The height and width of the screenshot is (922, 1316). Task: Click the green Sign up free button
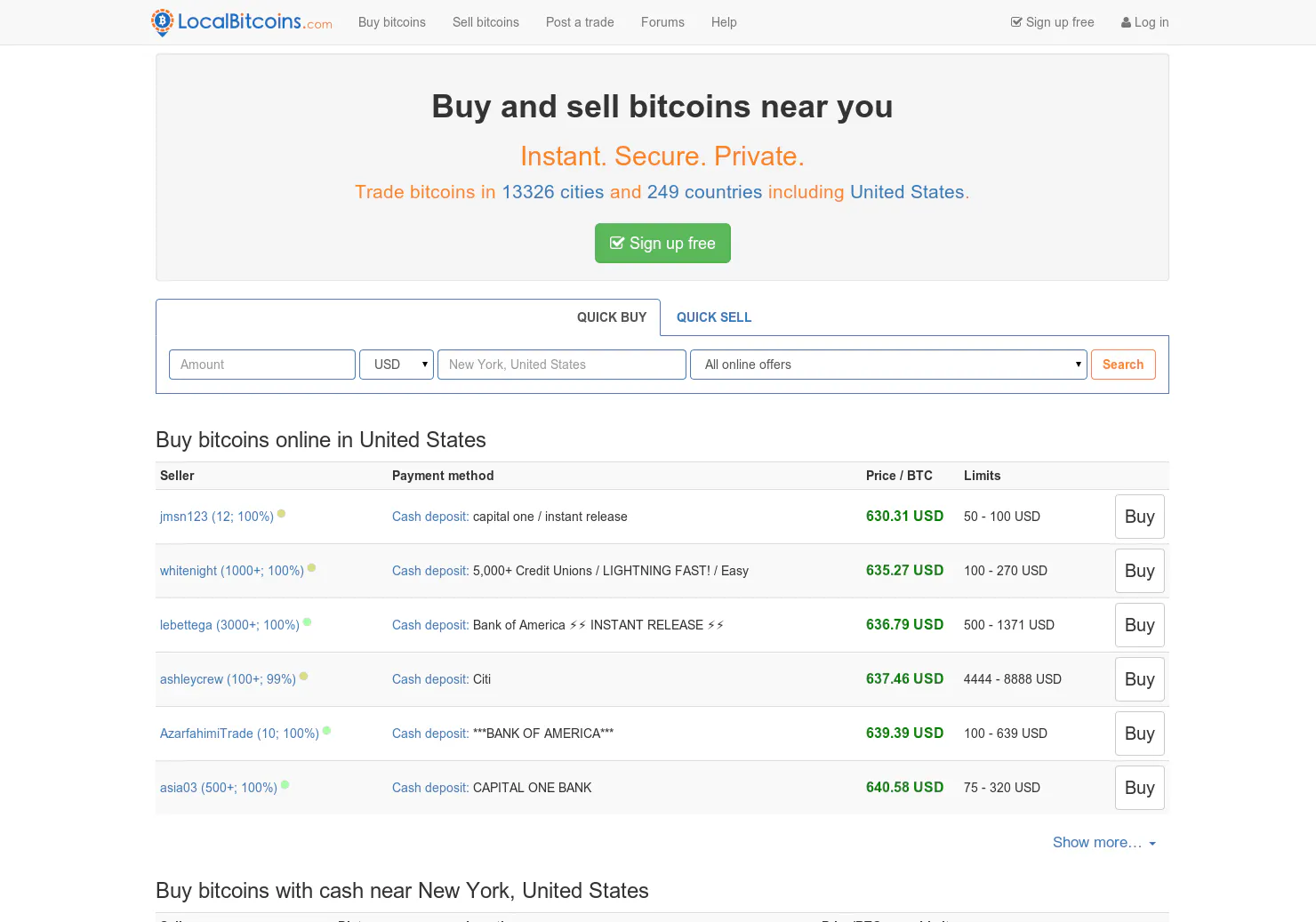662,243
